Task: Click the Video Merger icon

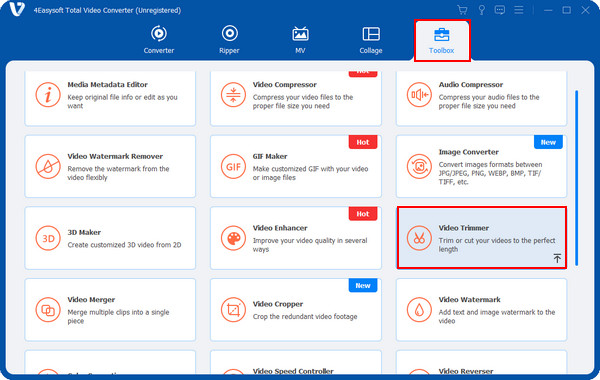Action: click(48, 310)
